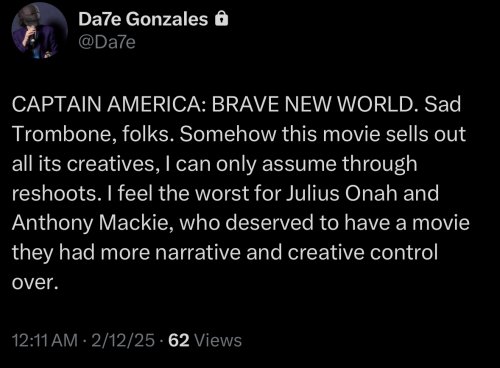
Task: Click the word "deserved" in the tweet
Action: click(269, 223)
